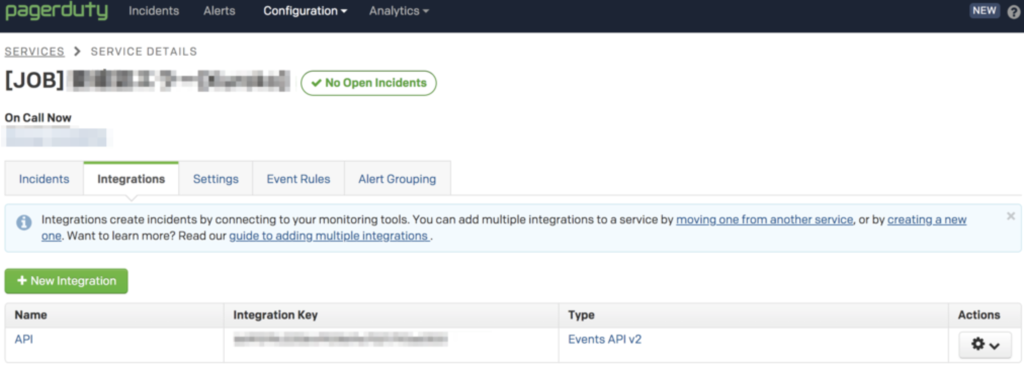1024x368 pixels.
Task: Click the blurred integration key value
Action: (x=340, y=339)
